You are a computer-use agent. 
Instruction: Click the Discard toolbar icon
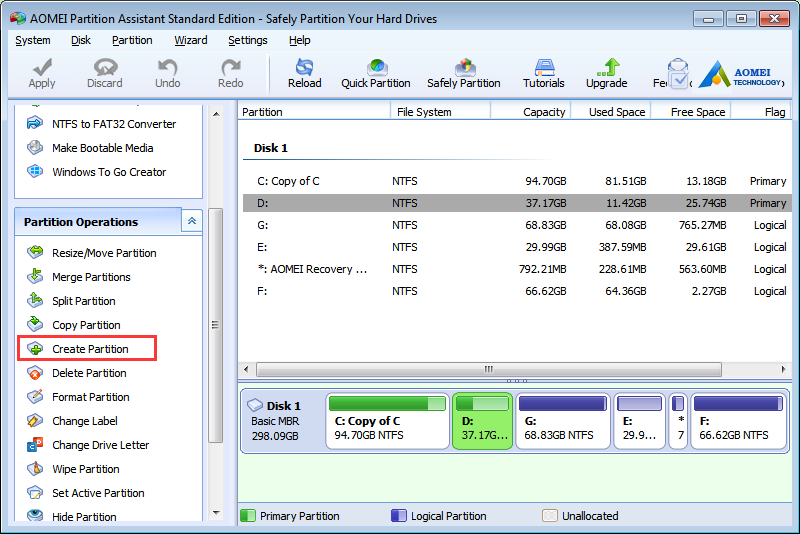[x=105, y=67]
